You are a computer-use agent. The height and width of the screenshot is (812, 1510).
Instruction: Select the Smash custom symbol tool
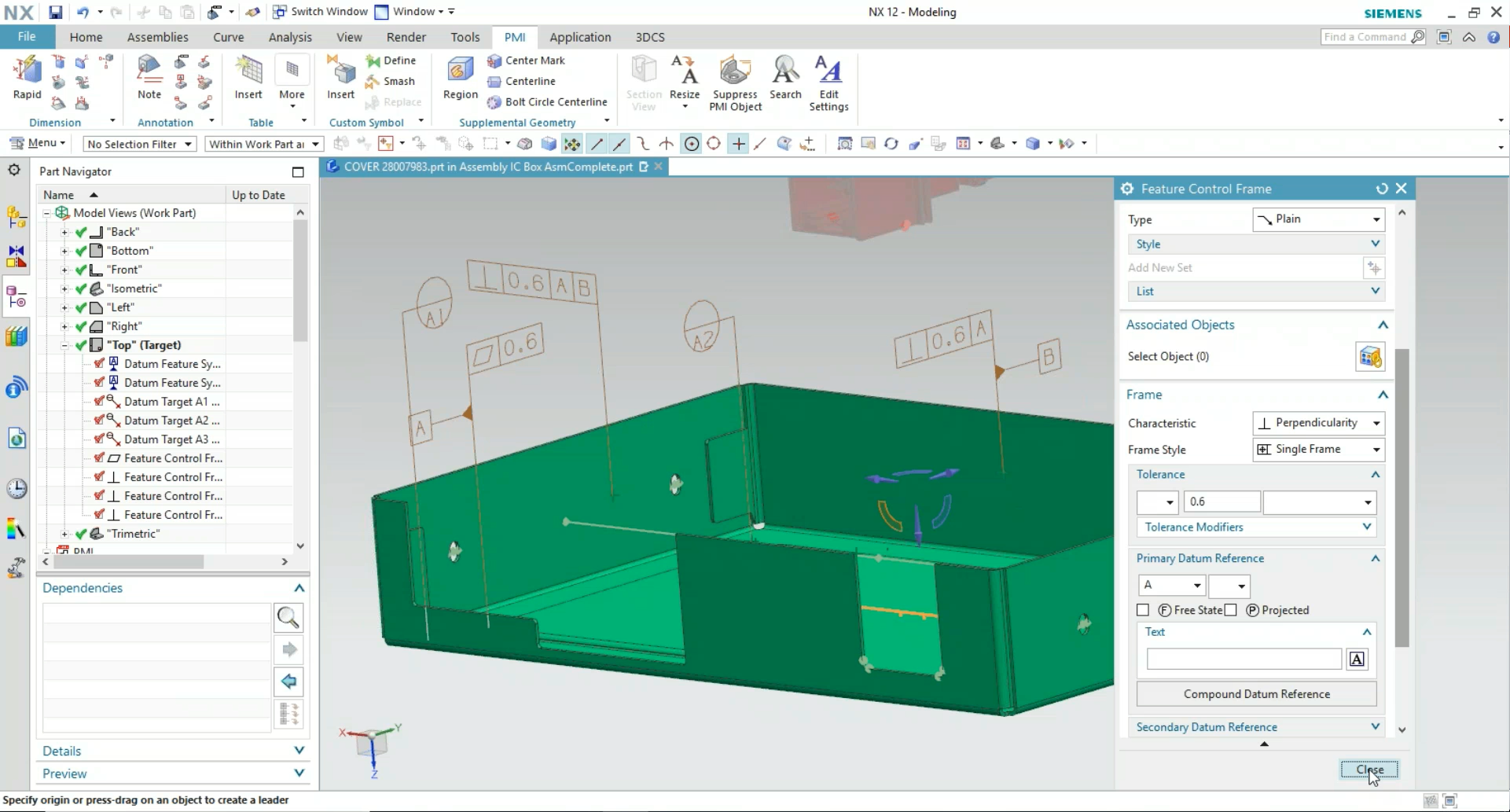(x=391, y=81)
